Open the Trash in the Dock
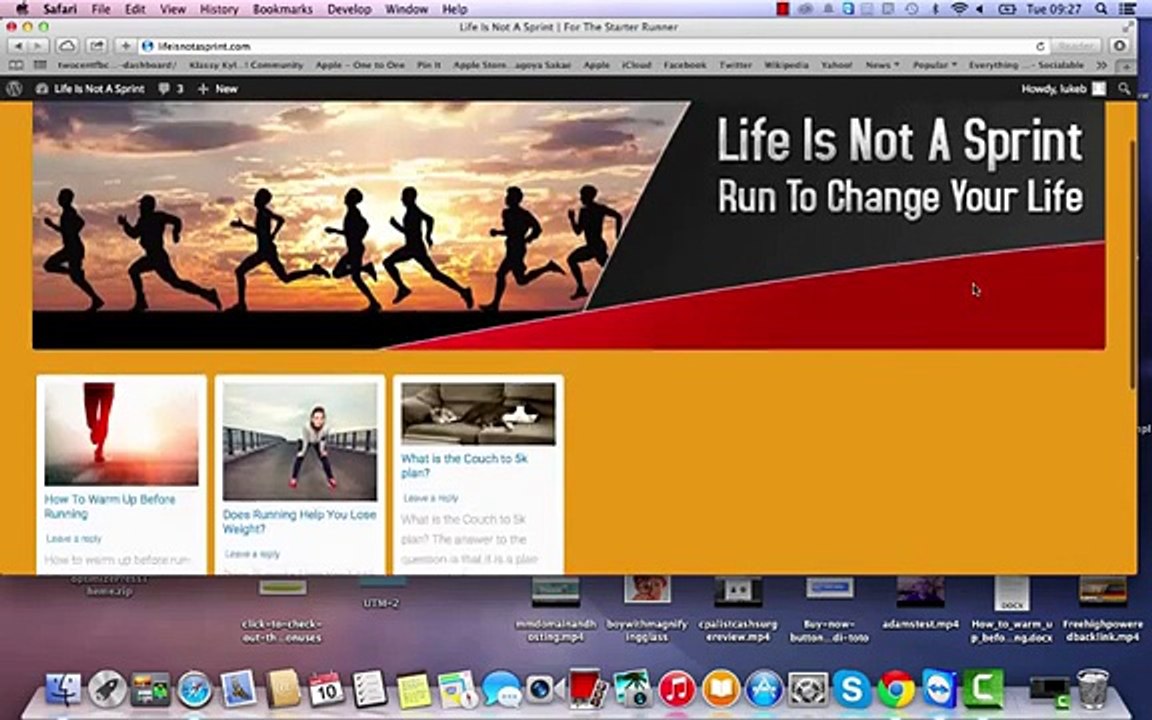The width and height of the screenshot is (1152, 720). pos(1092,688)
